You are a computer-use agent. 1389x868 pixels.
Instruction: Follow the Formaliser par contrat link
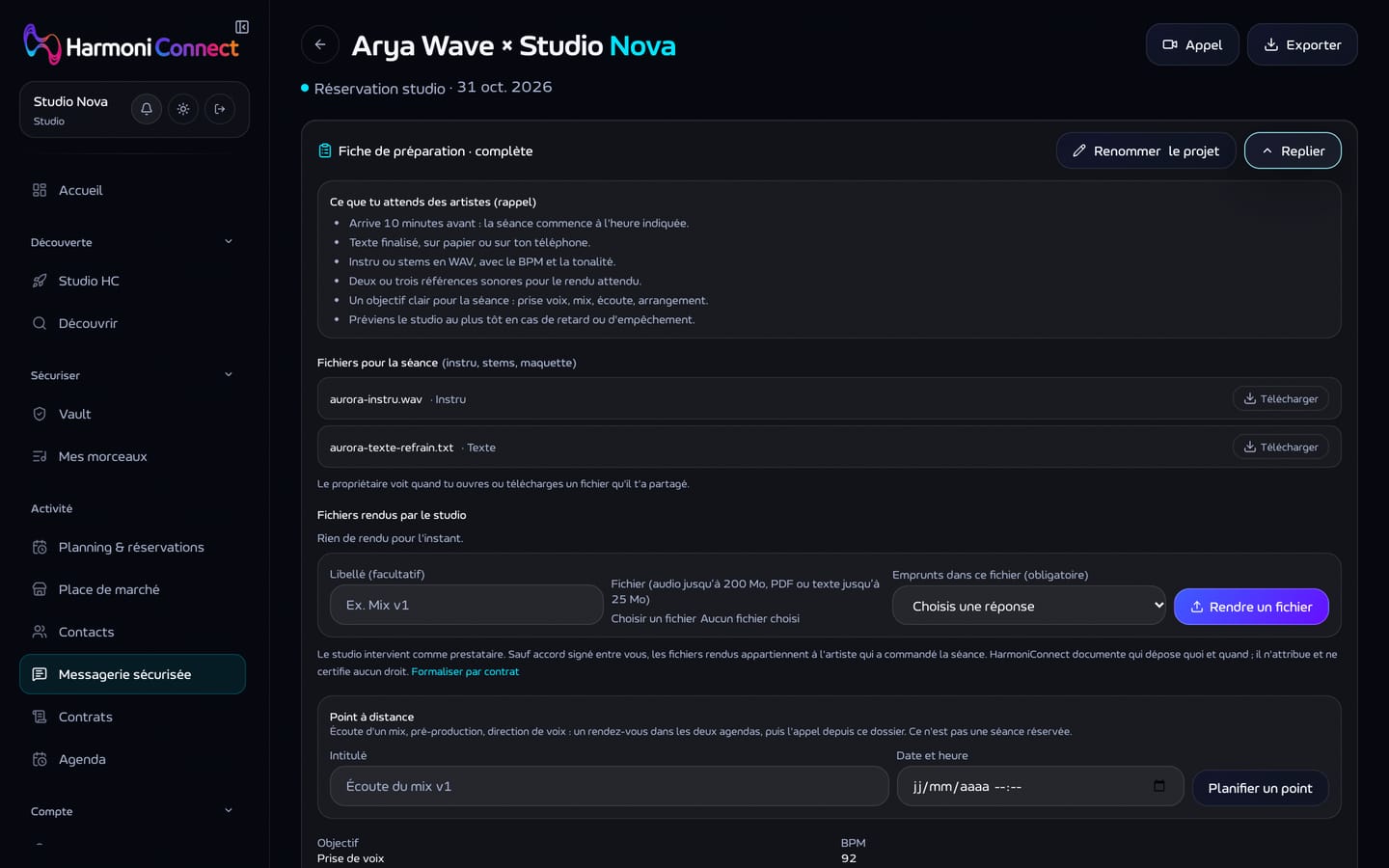tap(465, 671)
